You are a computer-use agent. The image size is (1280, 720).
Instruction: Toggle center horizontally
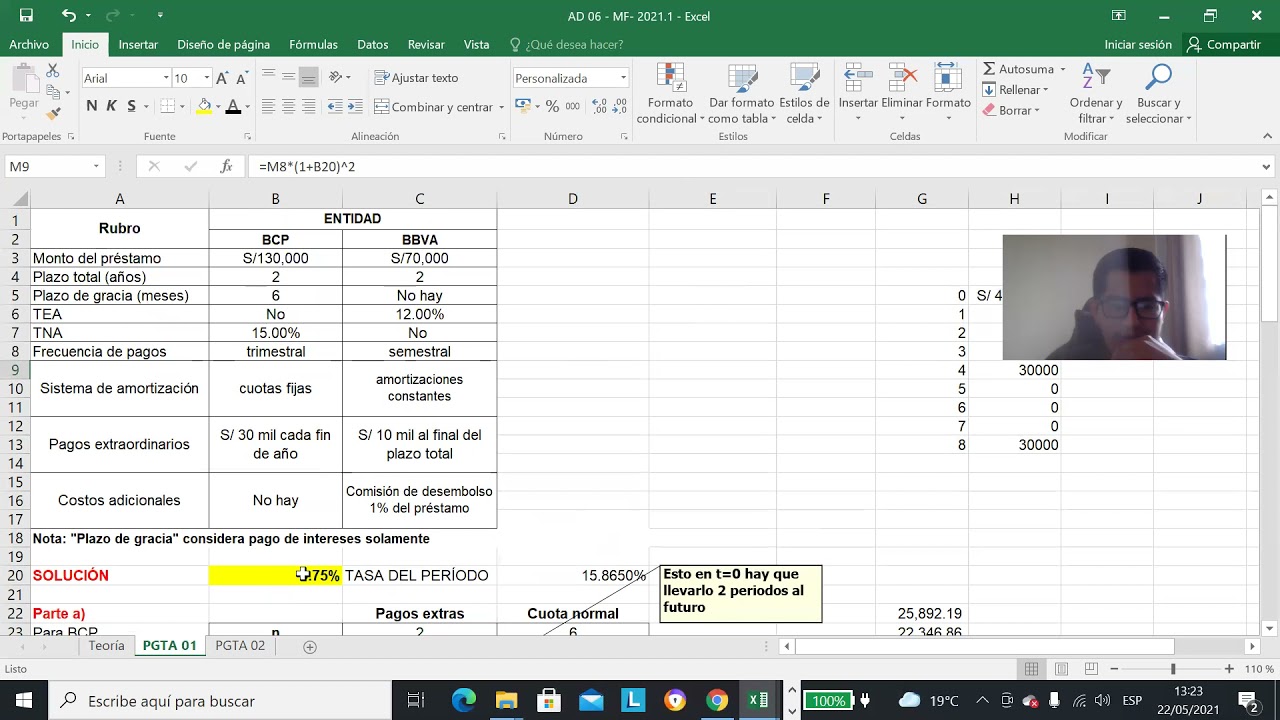[288, 106]
